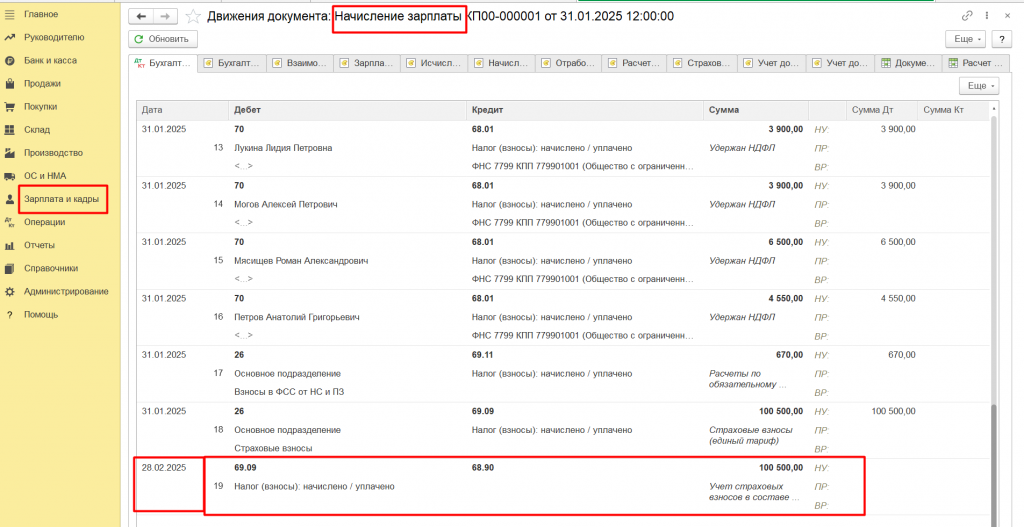The height and width of the screenshot is (527, 1024).
Task: Click credit account 69.11 in row 17
Action: tap(483, 355)
